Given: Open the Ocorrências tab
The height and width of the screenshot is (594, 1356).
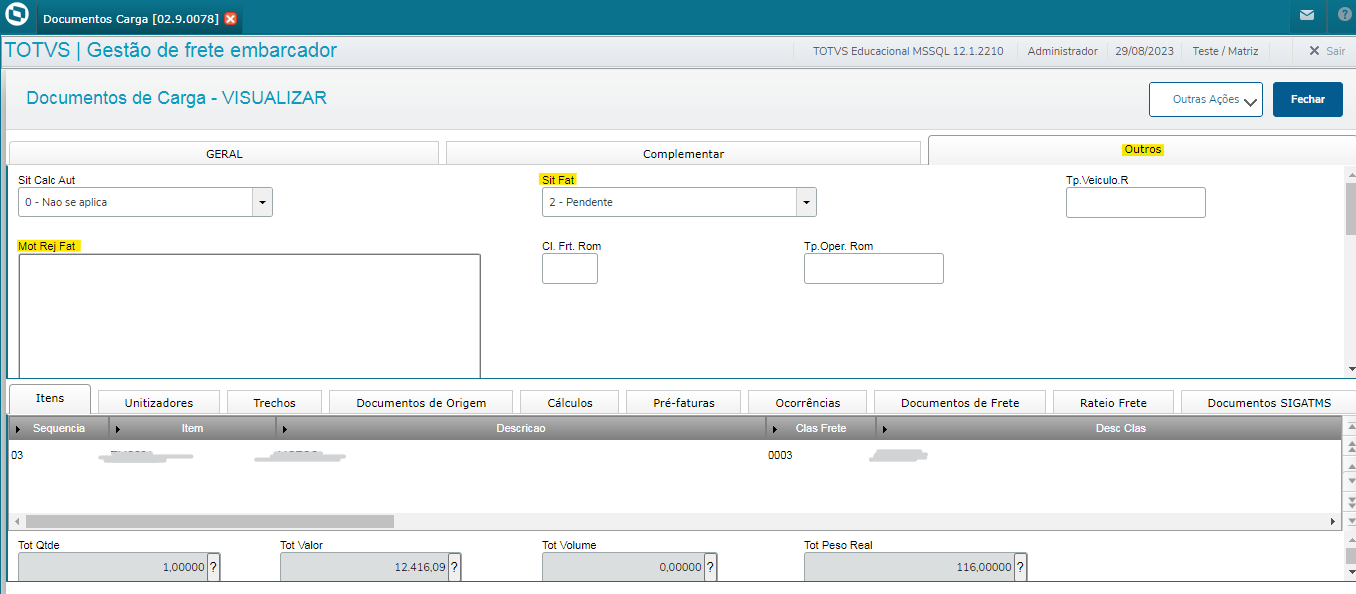Looking at the screenshot, I should coord(808,402).
